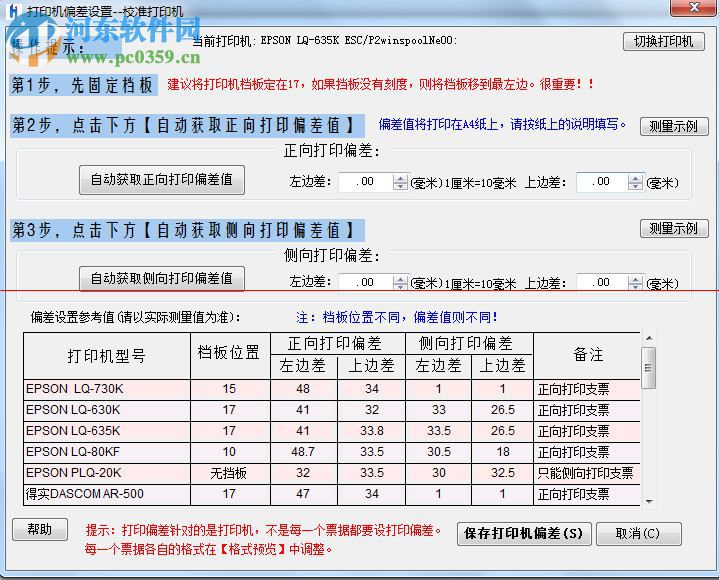Click 自动获取侧向打印偏差值 button
This screenshot has height=580, width=719.
point(162,278)
